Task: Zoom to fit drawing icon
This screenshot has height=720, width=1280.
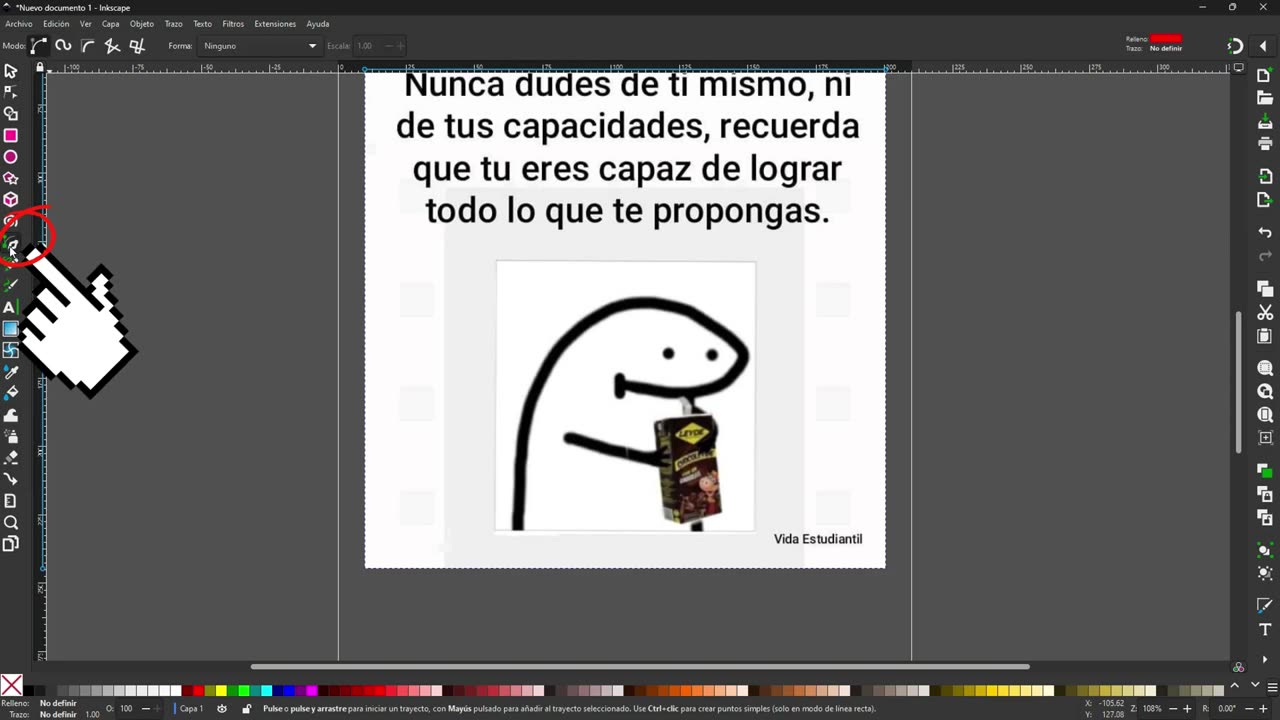Action: click(x=1265, y=391)
